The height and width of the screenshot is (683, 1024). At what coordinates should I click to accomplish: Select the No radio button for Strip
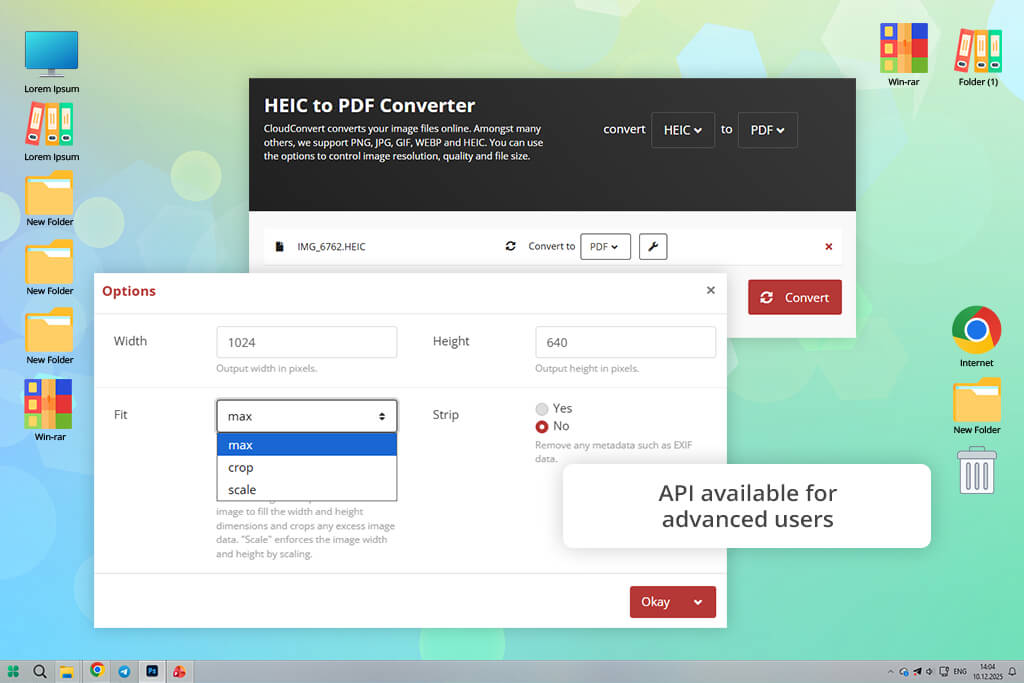point(541,426)
